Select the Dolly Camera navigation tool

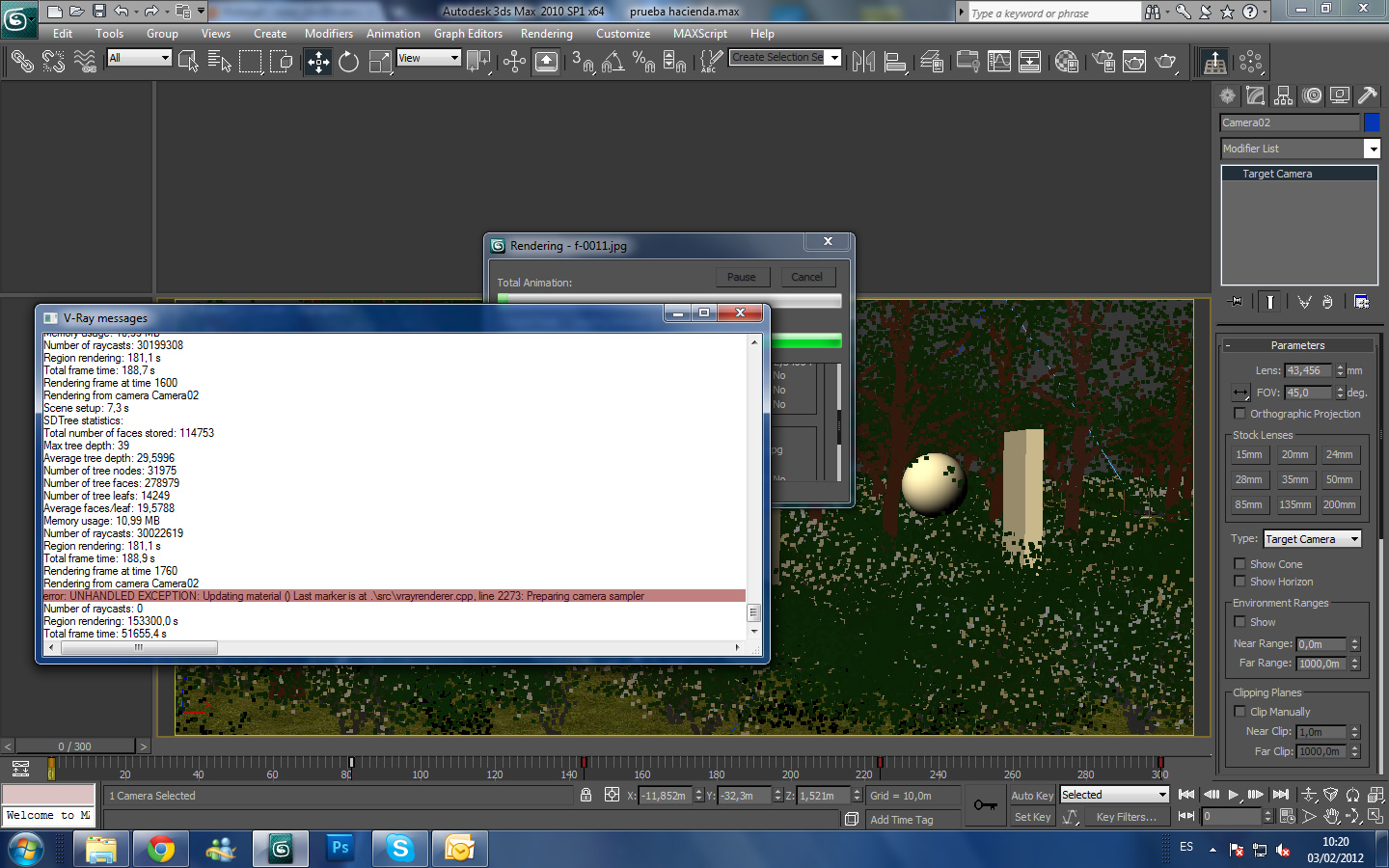click(x=1309, y=795)
